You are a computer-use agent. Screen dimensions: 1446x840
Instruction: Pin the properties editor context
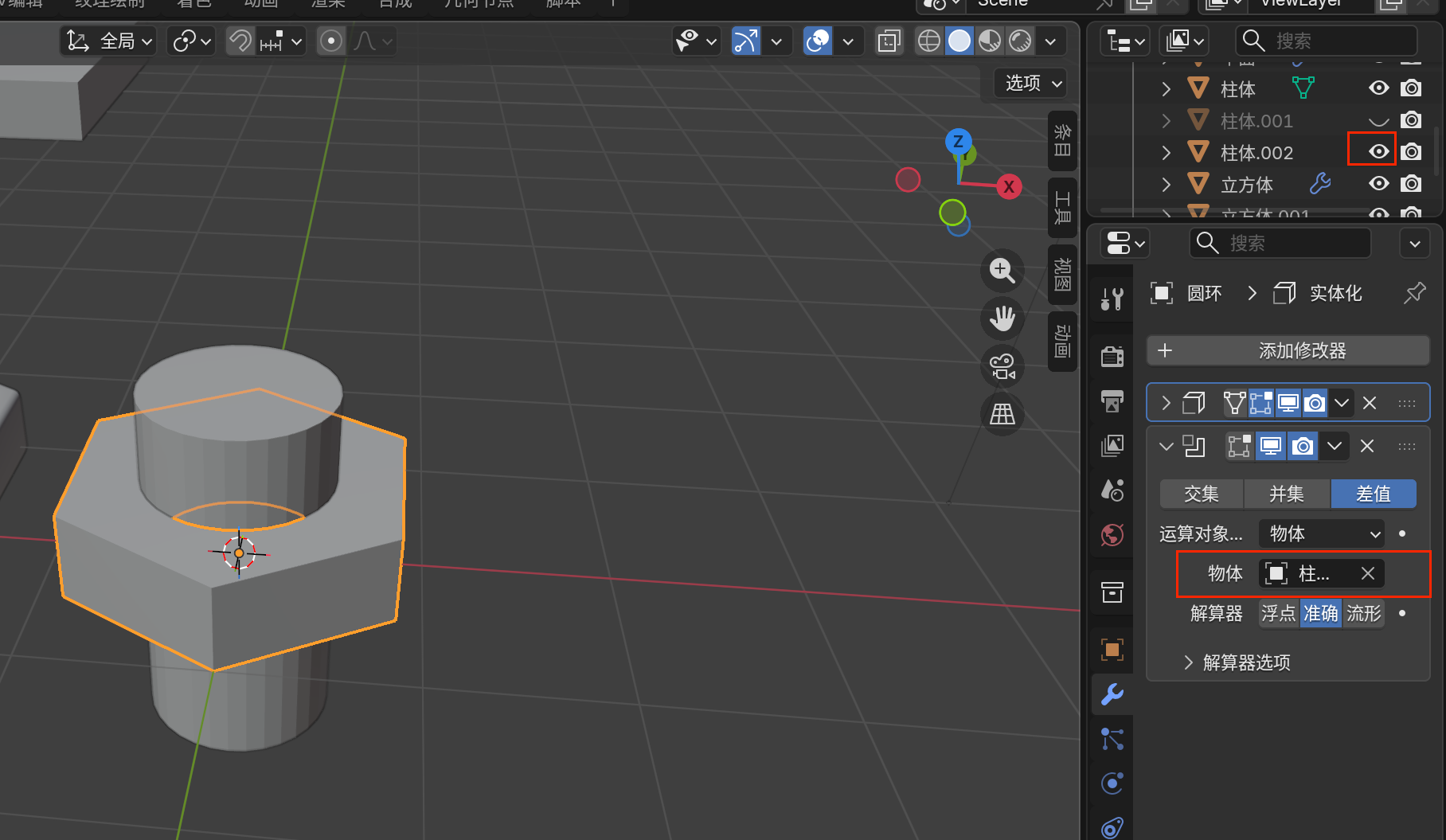point(1414,293)
